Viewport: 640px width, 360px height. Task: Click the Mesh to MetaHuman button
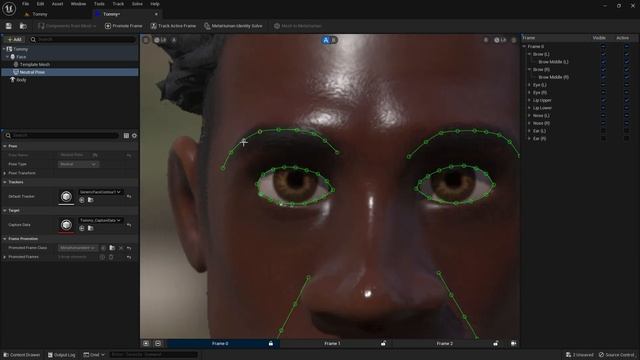(x=298, y=26)
